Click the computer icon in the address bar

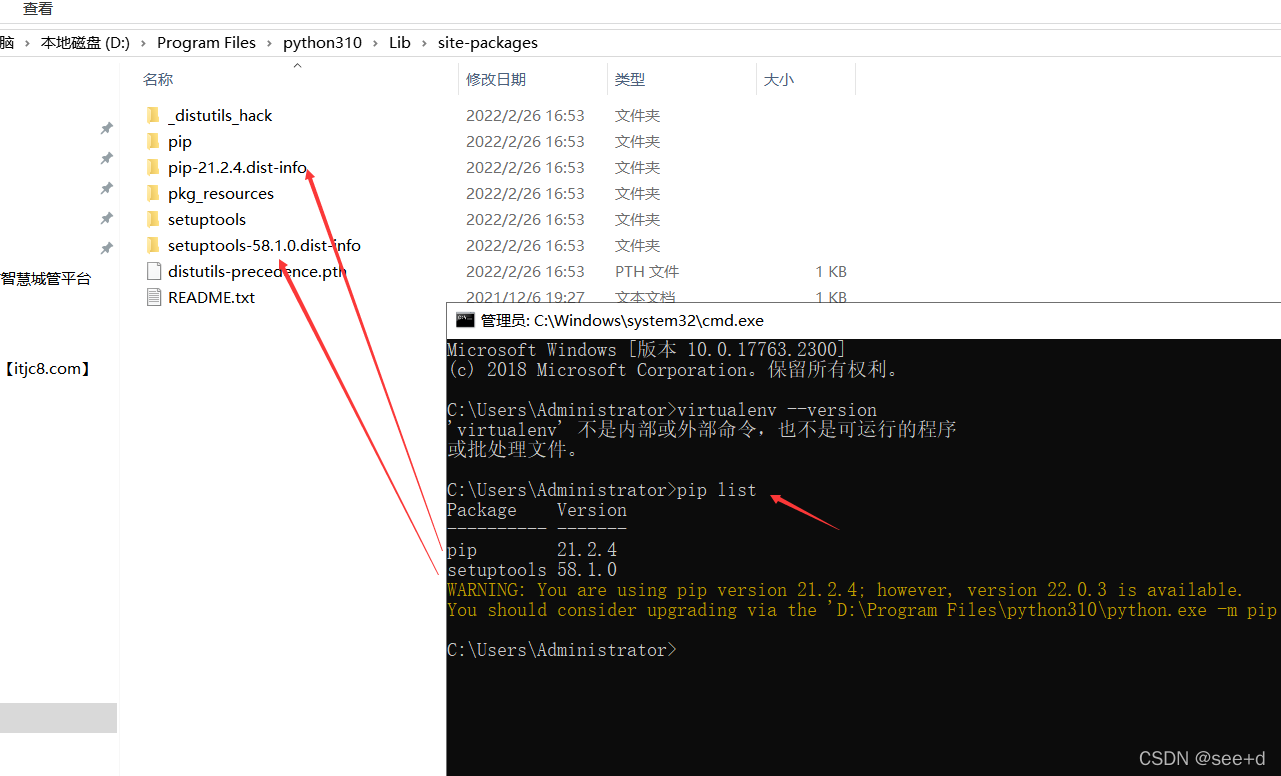click(8, 42)
